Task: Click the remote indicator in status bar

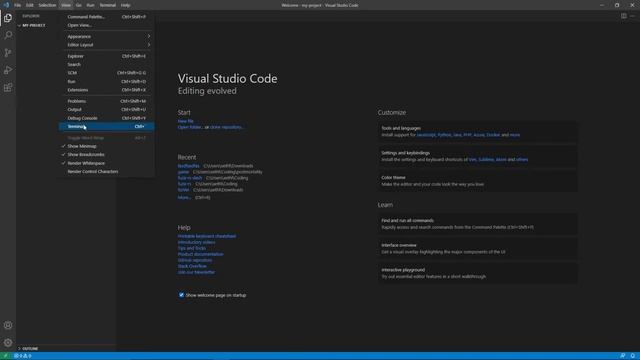Action: pyautogui.click(x=5, y=356)
